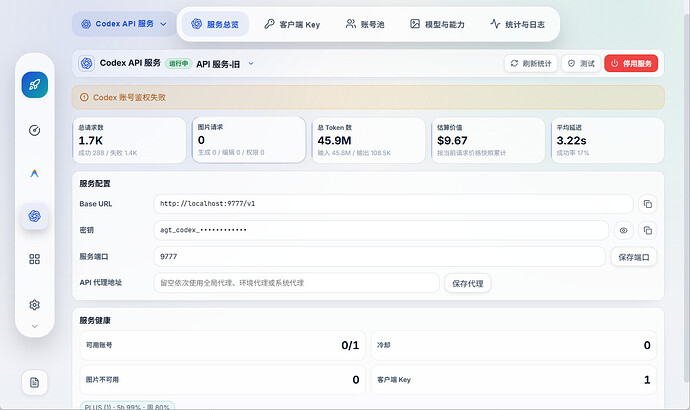Switch to the 模型与能力 tab
The height and width of the screenshot is (410, 690).
(x=437, y=24)
